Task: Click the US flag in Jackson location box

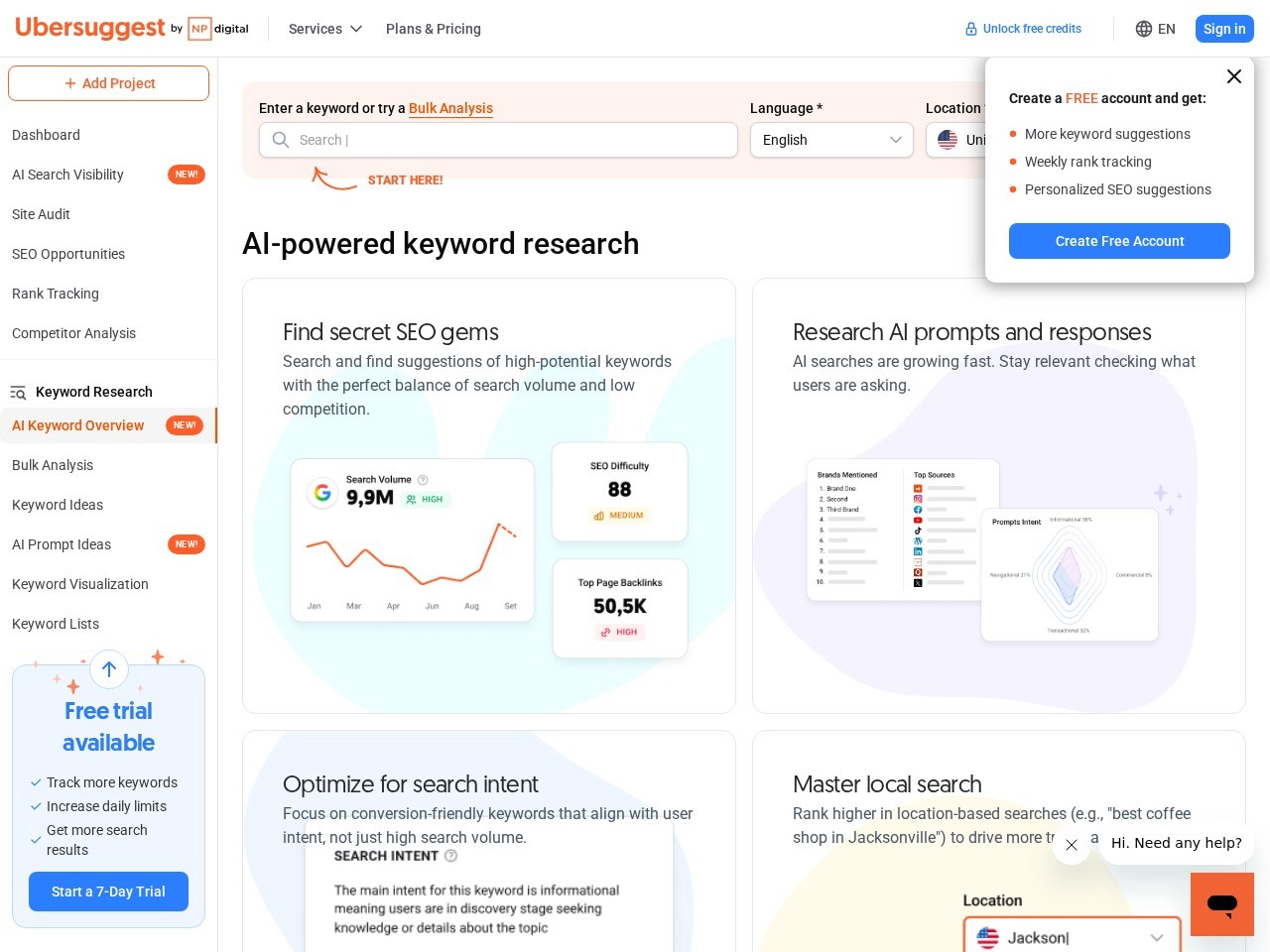Action: [x=988, y=937]
